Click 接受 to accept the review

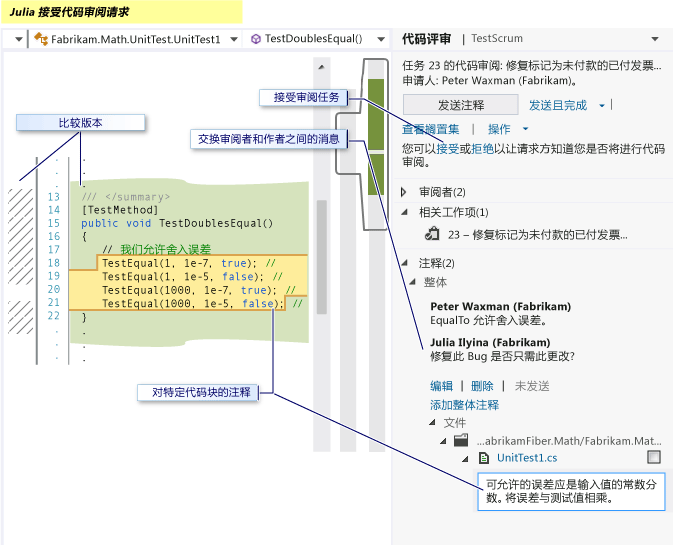448,149
